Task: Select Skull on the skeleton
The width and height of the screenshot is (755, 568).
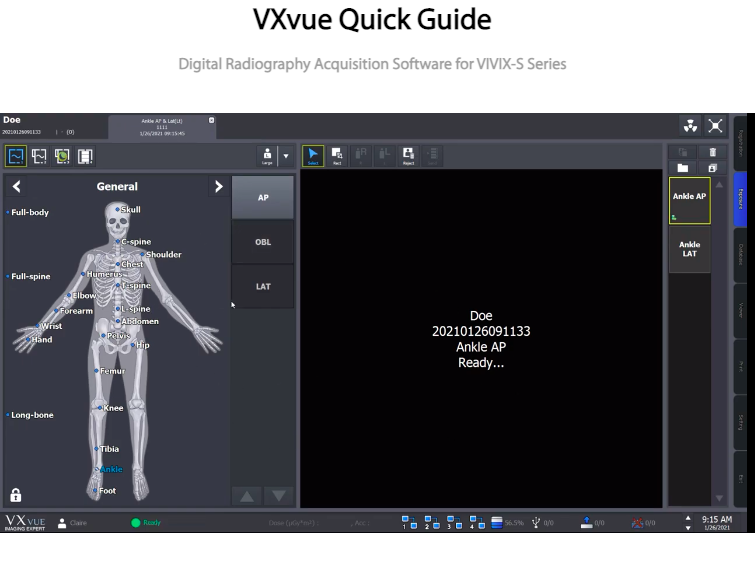Action: click(x=128, y=209)
